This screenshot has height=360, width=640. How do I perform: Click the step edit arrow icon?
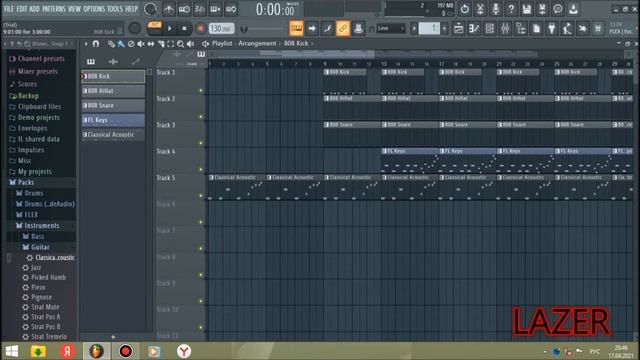click(312, 28)
